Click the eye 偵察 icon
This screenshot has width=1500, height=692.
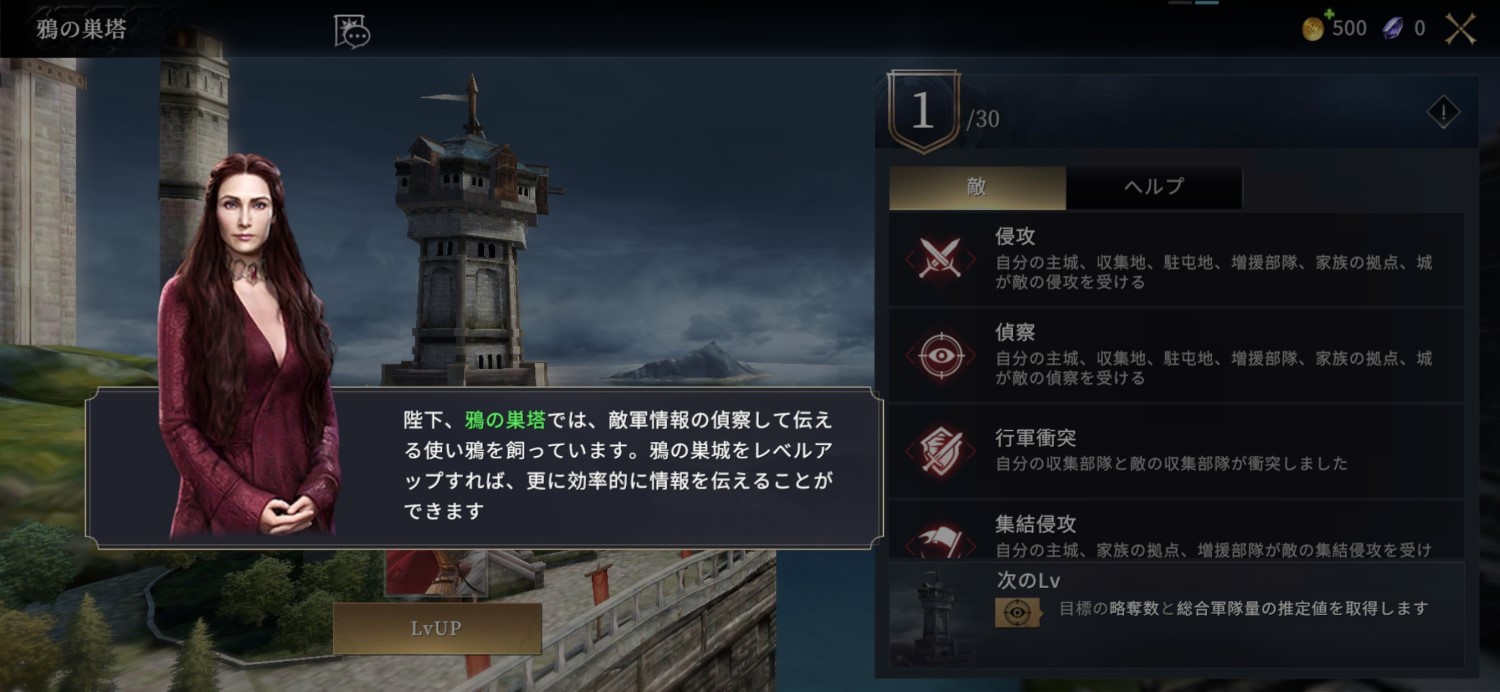click(940, 354)
